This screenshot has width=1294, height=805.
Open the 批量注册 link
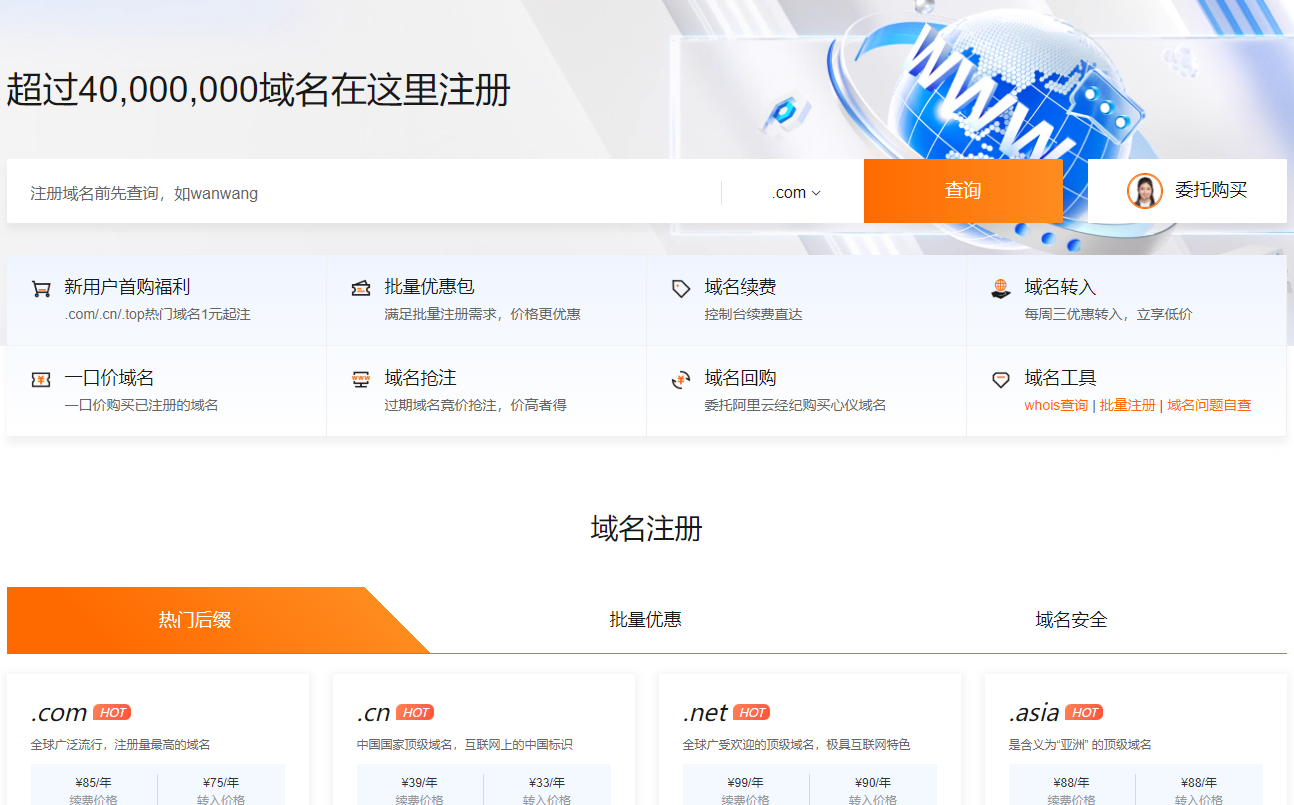(1128, 406)
